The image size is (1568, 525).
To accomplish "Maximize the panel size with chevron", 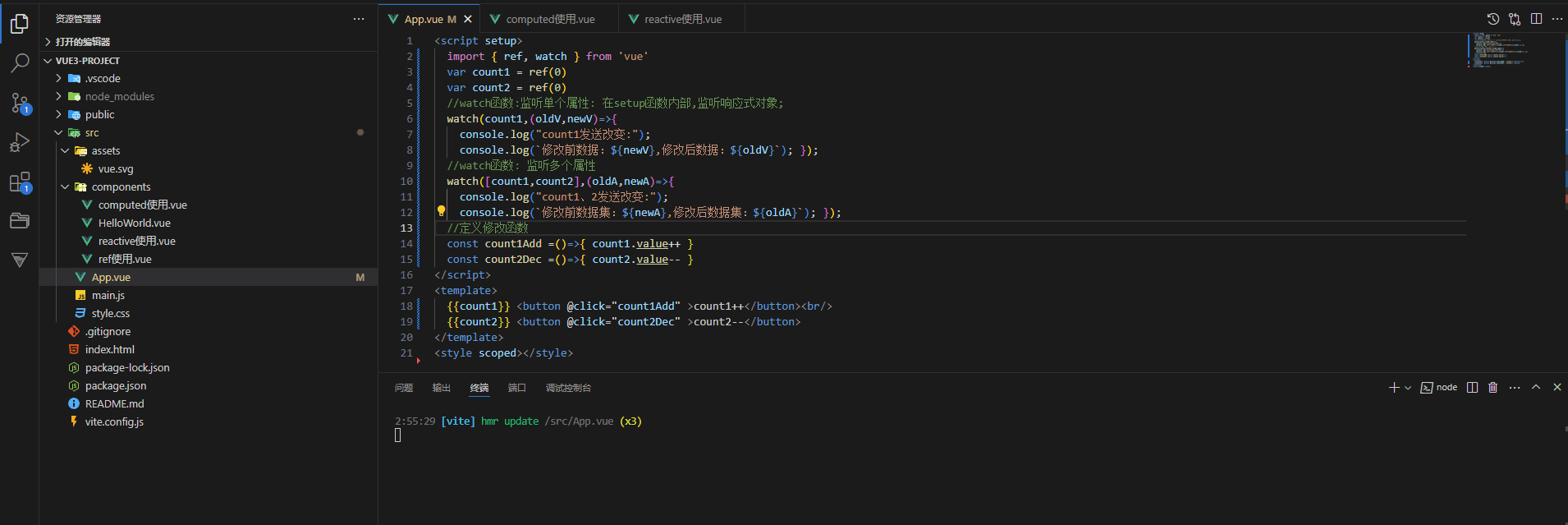I will (1536, 387).
